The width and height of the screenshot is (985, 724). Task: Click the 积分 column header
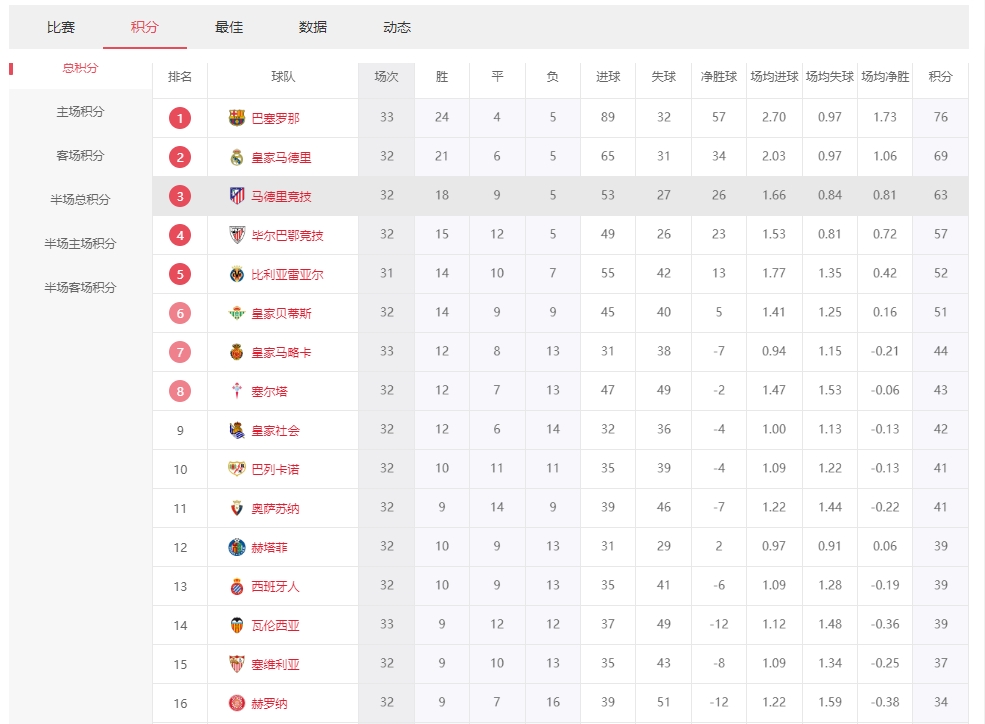pos(940,77)
